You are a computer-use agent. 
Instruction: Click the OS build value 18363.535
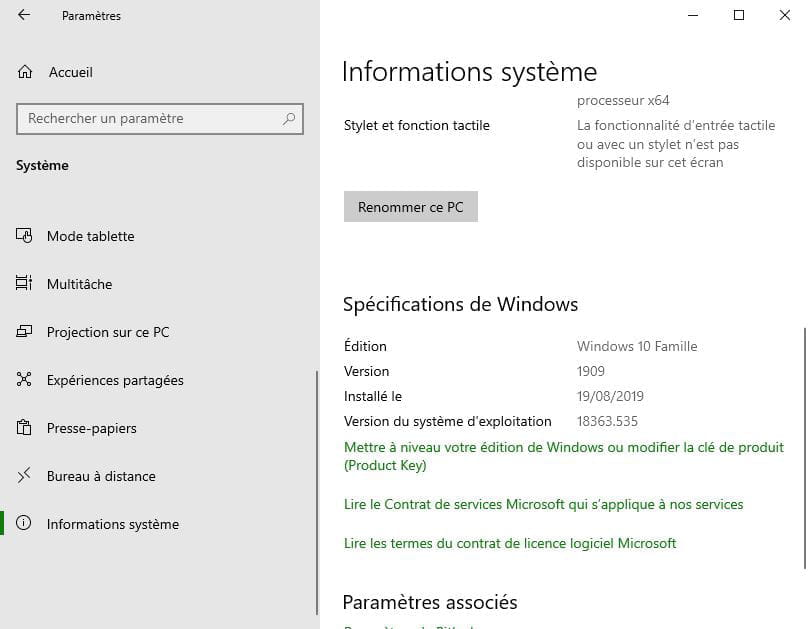[607, 421]
